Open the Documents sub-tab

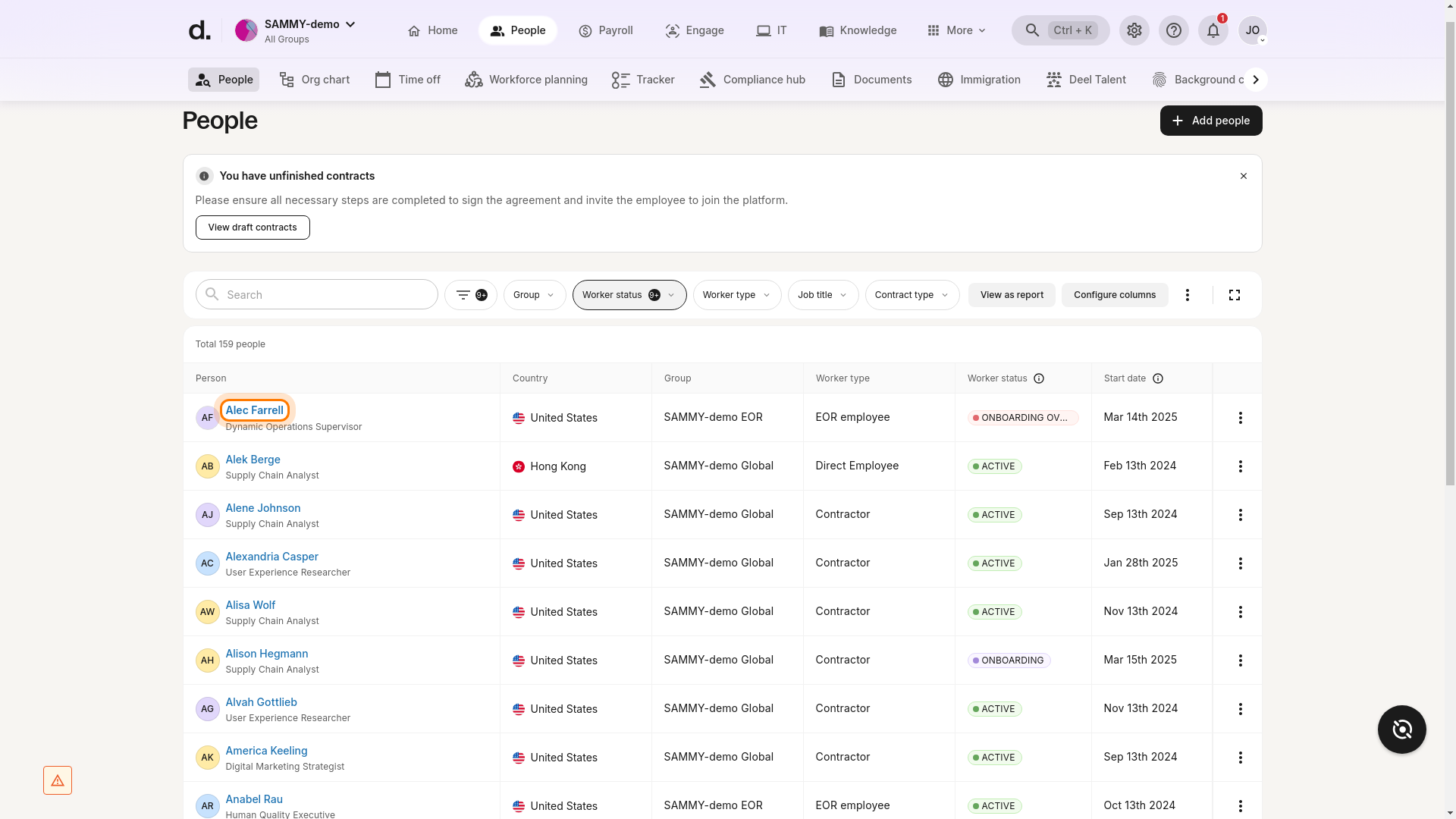pos(871,80)
